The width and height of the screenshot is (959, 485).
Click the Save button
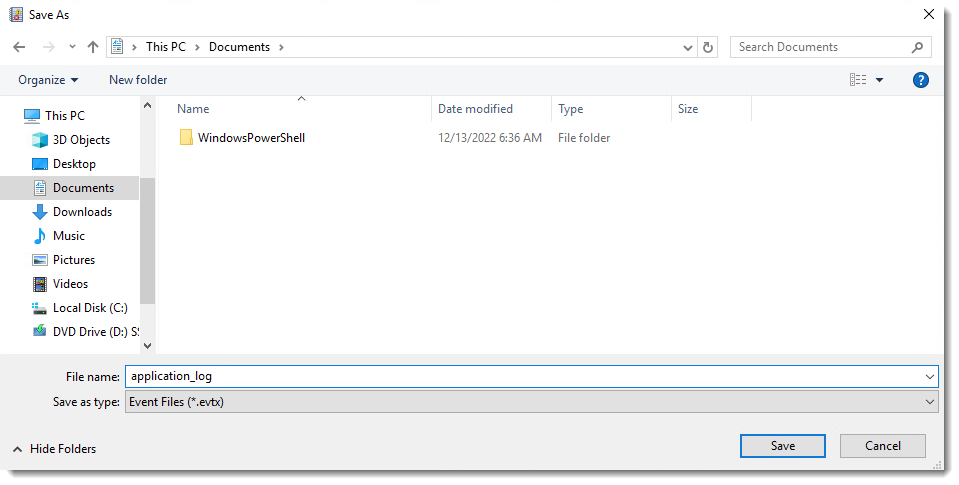pos(782,446)
